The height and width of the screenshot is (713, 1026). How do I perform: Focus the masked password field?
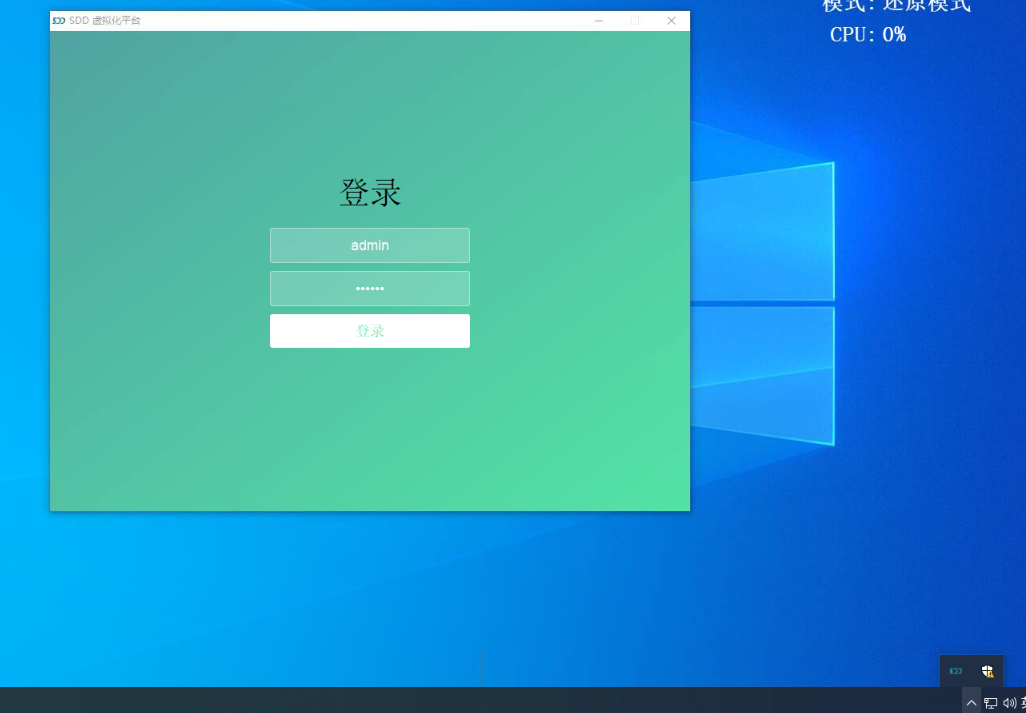(x=369, y=288)
